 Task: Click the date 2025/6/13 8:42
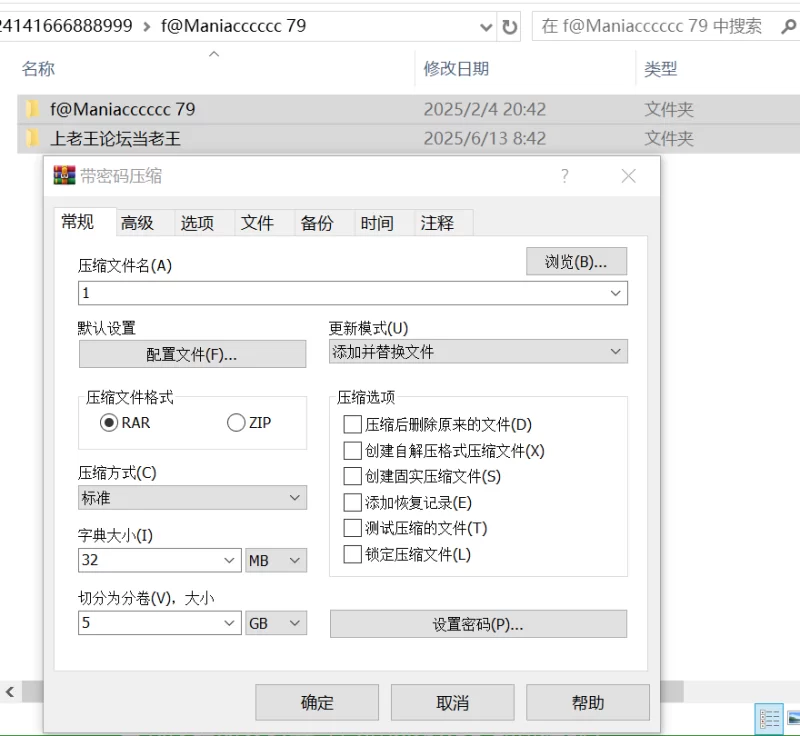click(485, 139)
